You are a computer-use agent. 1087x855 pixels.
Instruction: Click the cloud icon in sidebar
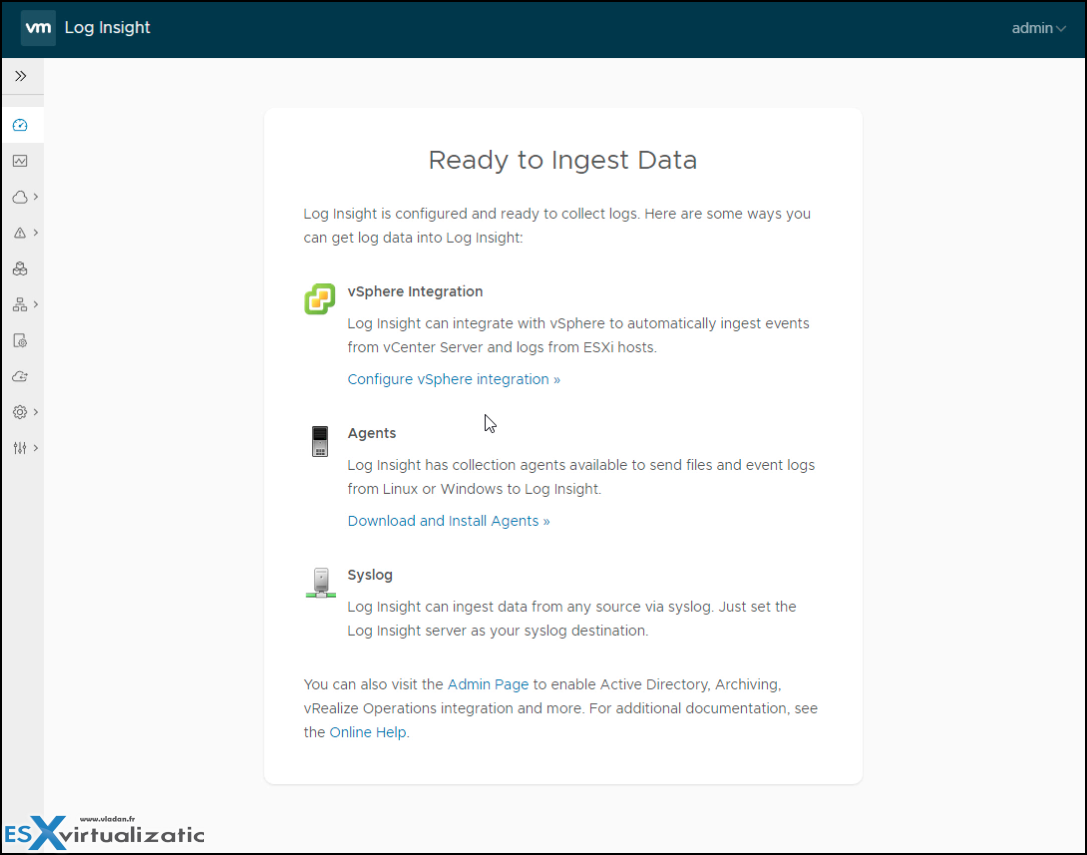click(20, 197)
